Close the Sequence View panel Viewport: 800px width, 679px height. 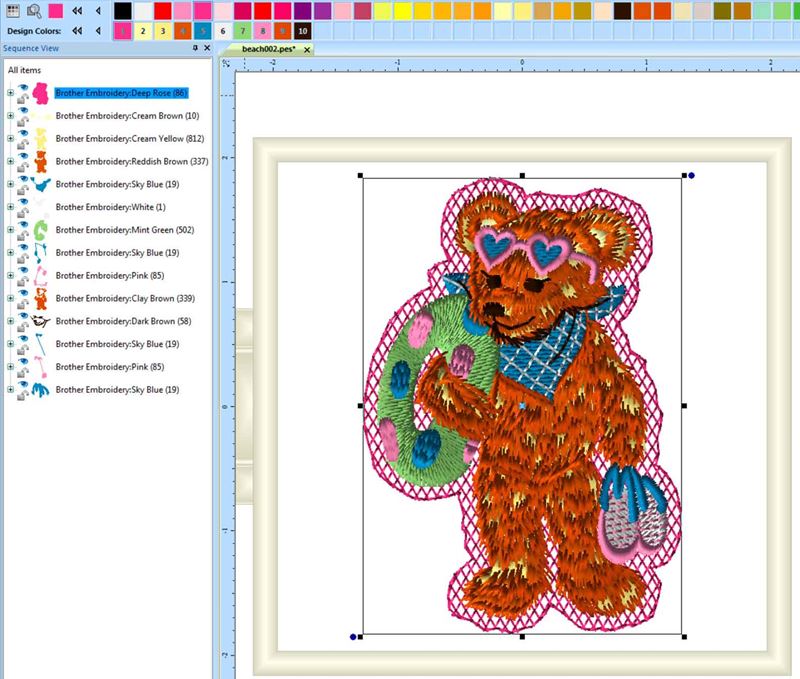207,47
